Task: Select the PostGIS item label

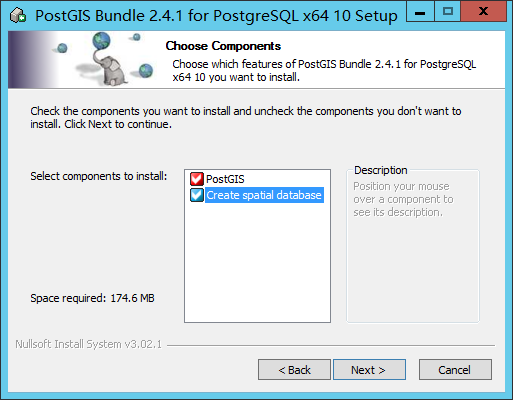Action: (225, 179)
